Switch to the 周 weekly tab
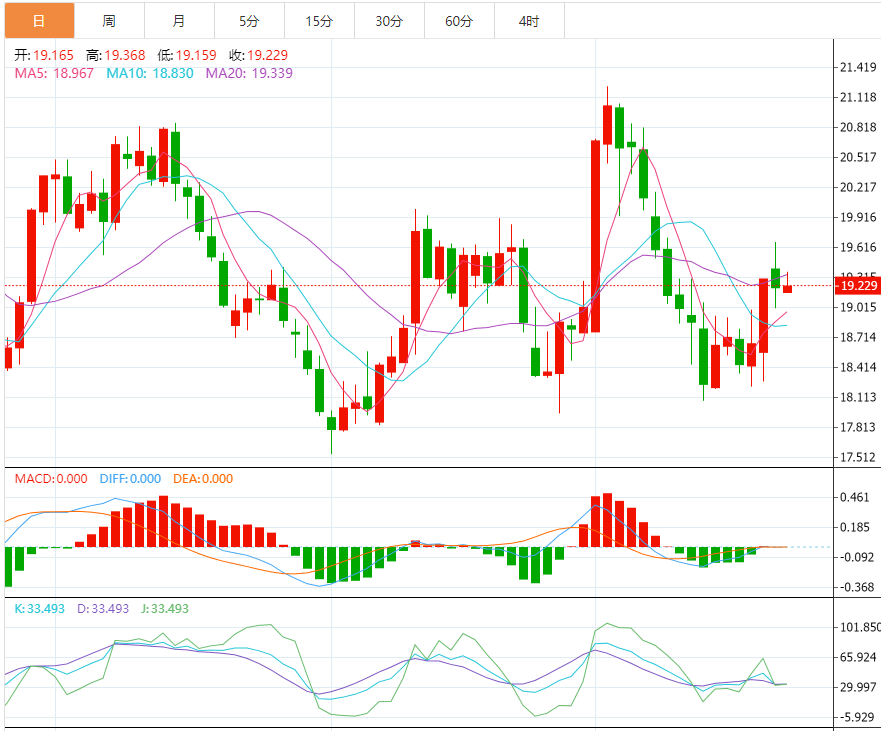Image resolution: width=881 pixels, height=731 pixels. click(108, 20)
